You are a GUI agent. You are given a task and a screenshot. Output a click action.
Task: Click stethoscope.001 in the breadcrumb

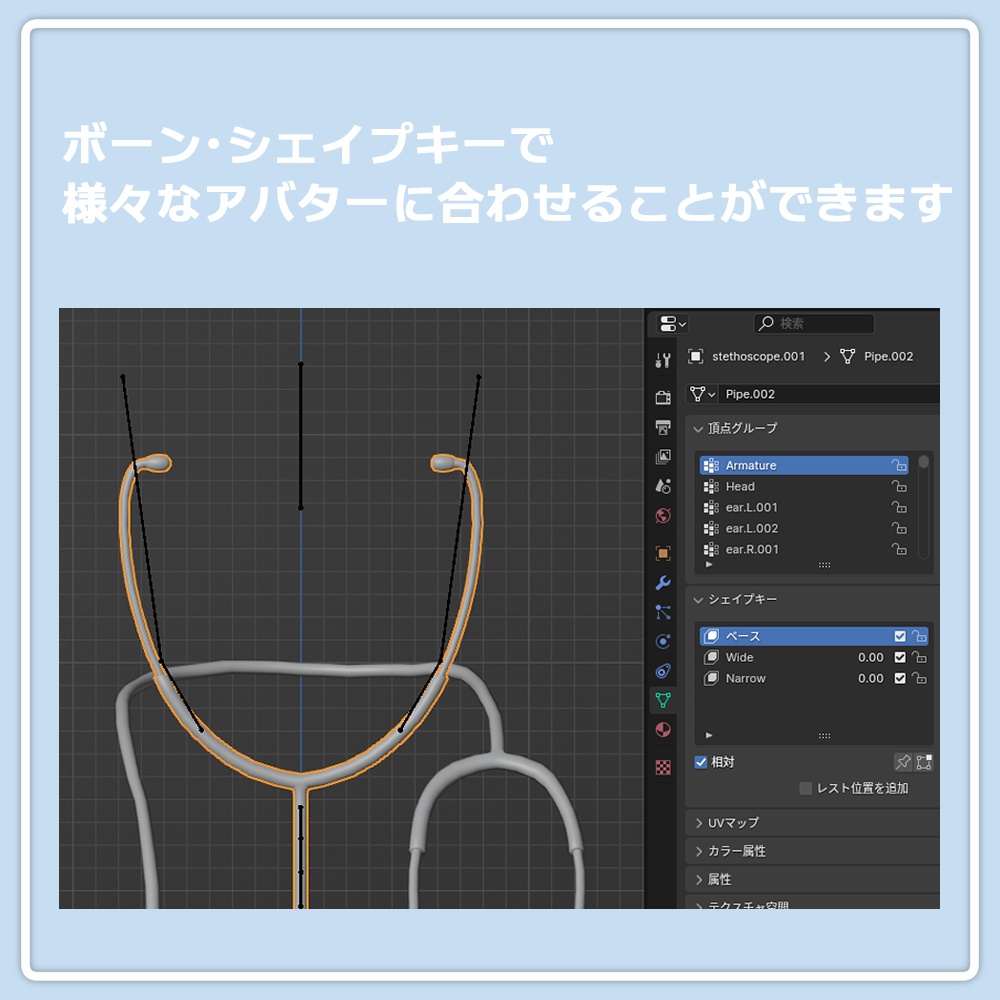coord(758,356)
